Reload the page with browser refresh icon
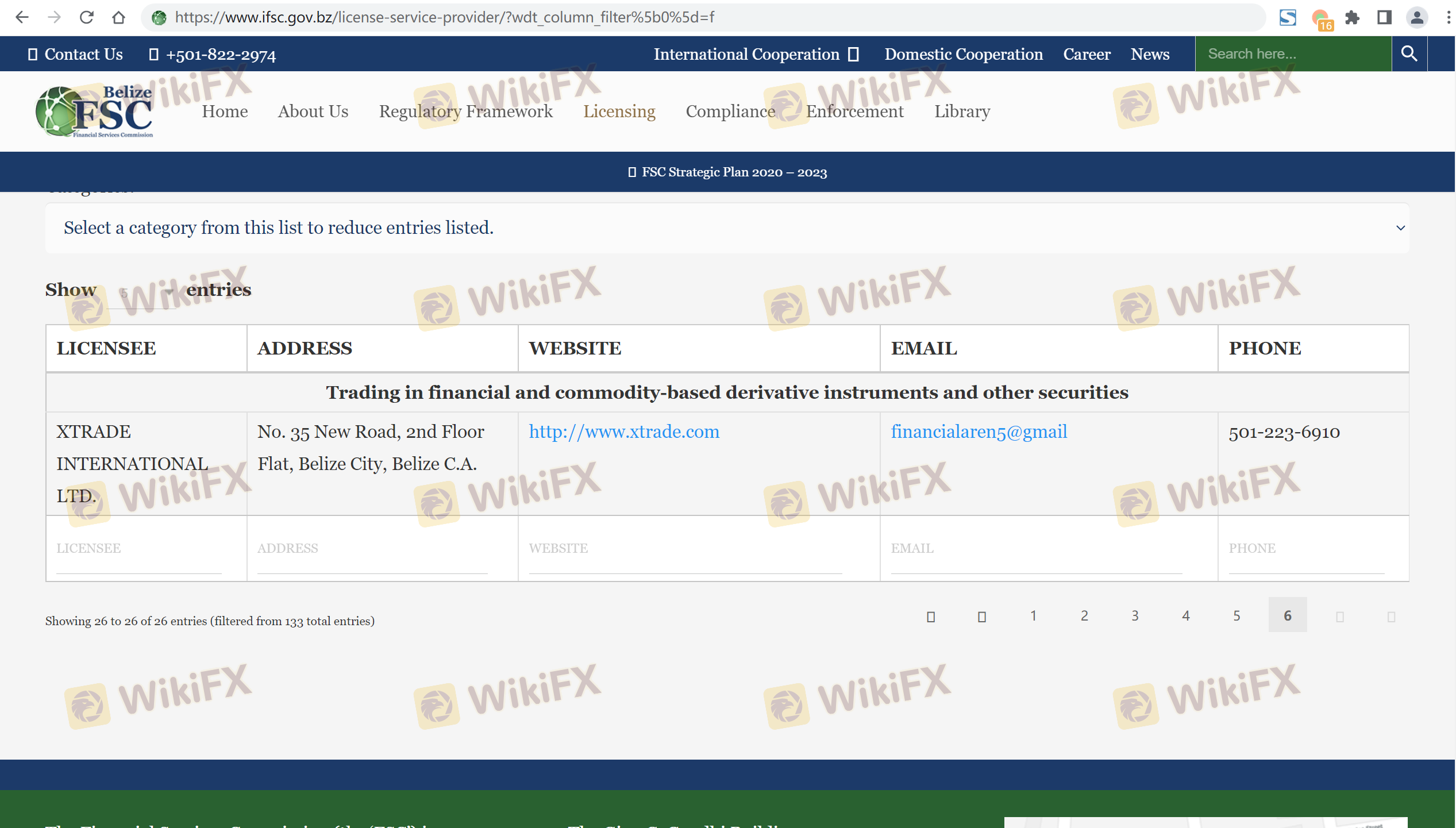 point(86,17)
